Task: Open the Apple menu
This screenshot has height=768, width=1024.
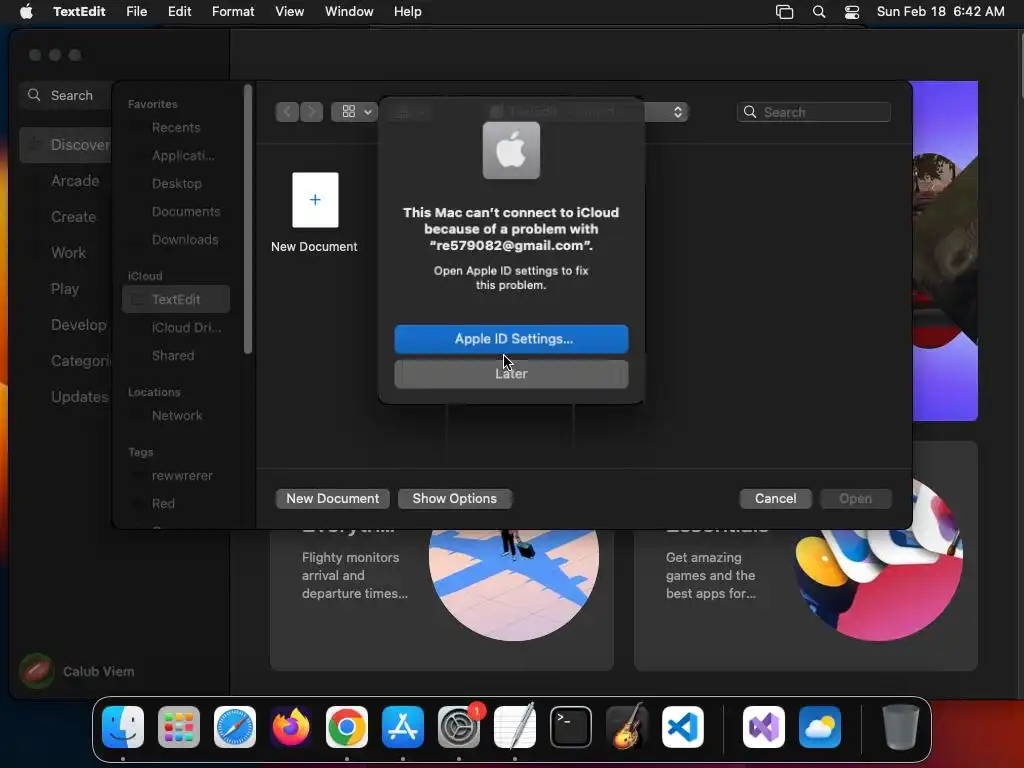Action: [26, 11]
